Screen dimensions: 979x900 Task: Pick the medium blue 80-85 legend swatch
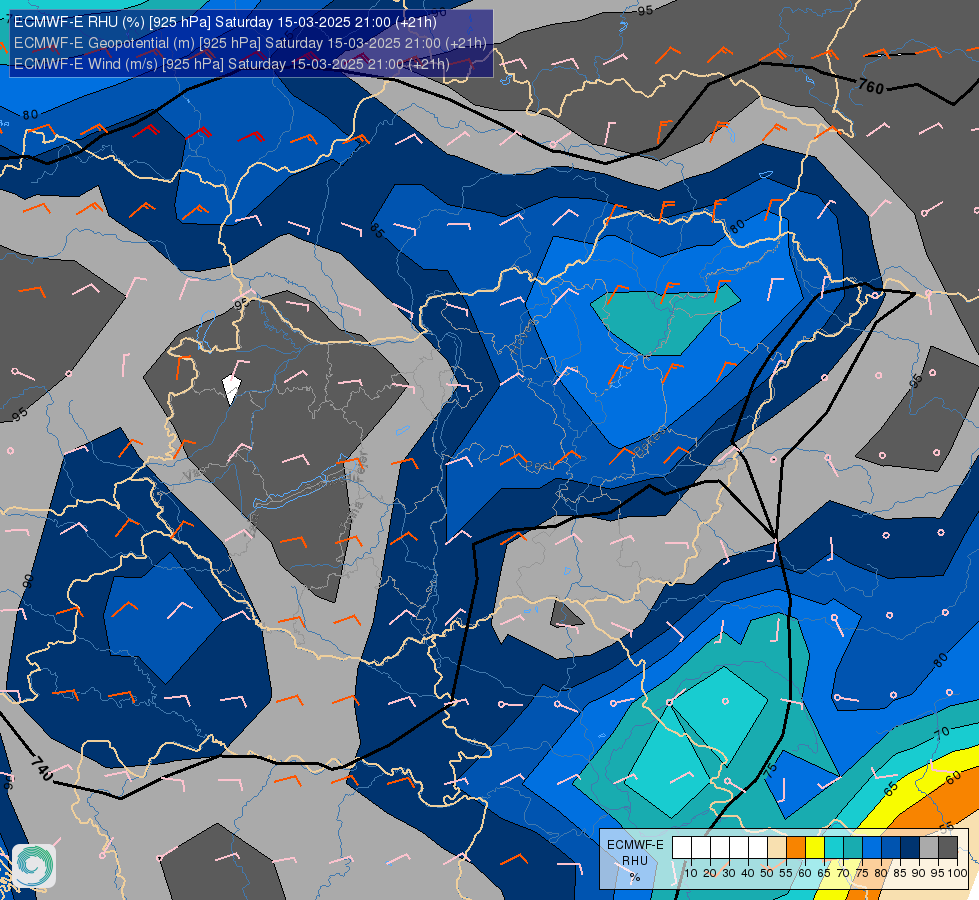891,848
